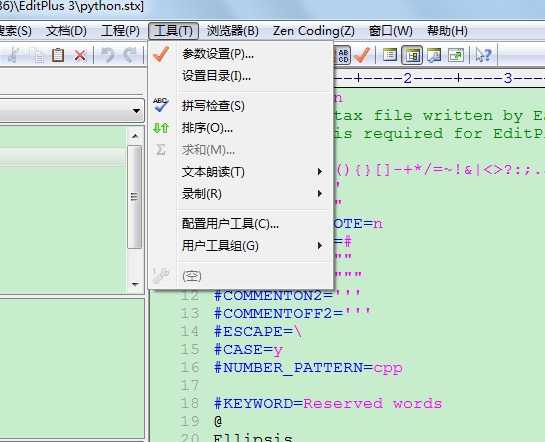The height and width of the screenshot is (442, 545).
Task: Choose 设置目录(I)... menu entry
Action: click(x=241, y=76)
